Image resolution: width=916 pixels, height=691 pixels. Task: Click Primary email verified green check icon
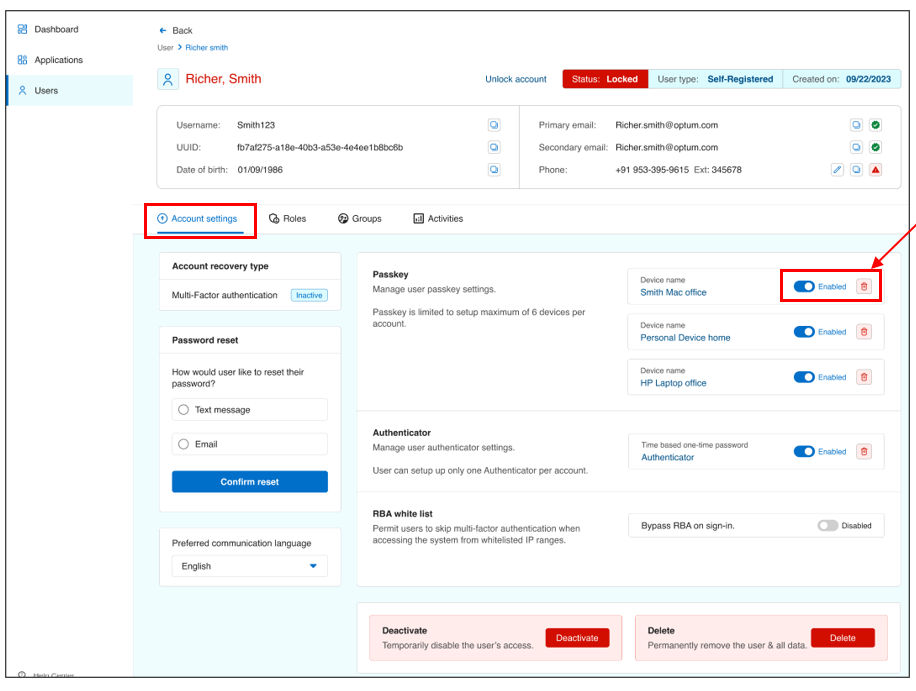pos(875,125)
